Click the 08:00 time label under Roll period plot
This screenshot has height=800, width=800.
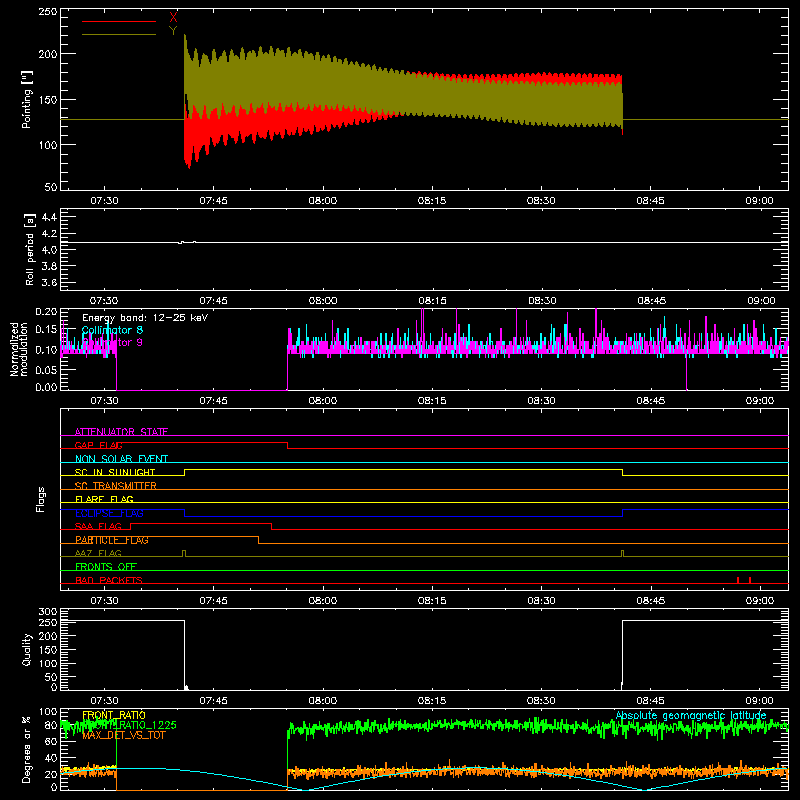tap(322, 301)
